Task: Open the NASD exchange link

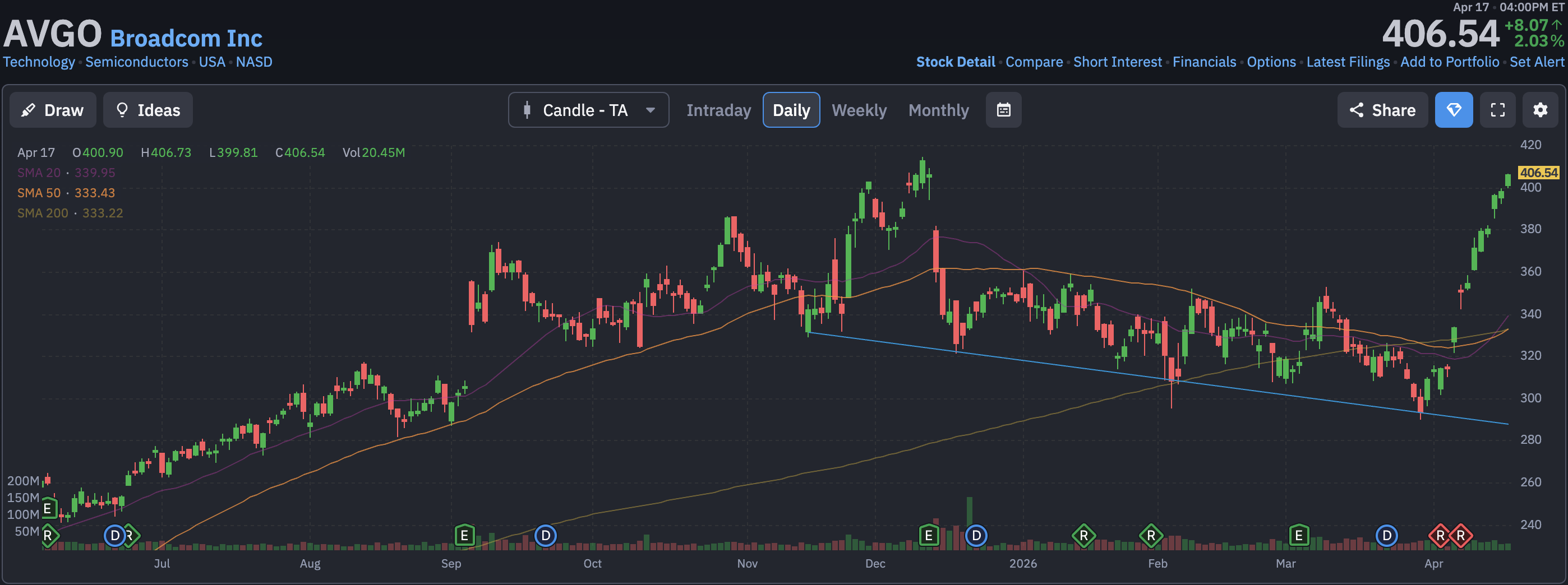Action: pos(254,62)
